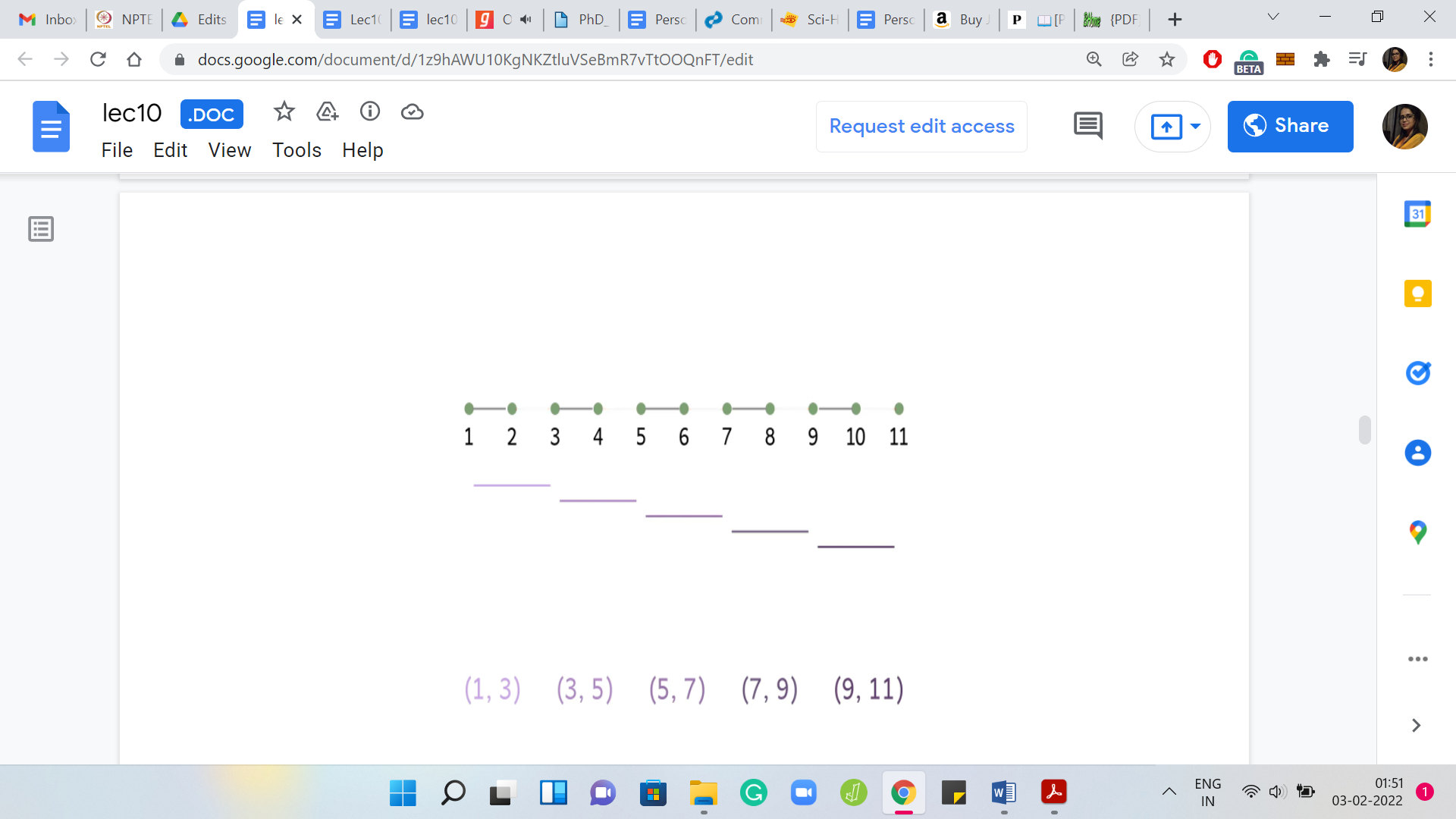Star the lec10 document
This screenshot has height=819, width=1456.
[284, 112]
